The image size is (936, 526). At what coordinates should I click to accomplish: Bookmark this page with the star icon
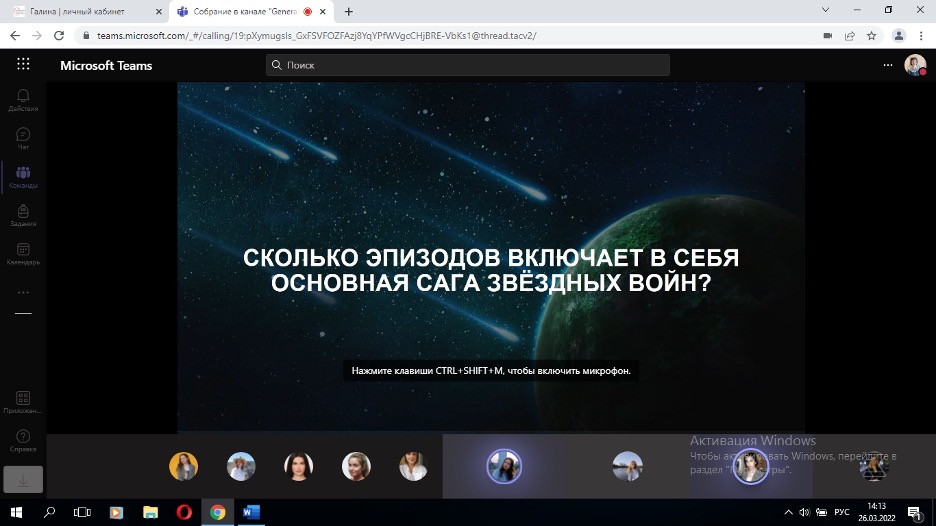pyautogui.click(x=871, y=35)
